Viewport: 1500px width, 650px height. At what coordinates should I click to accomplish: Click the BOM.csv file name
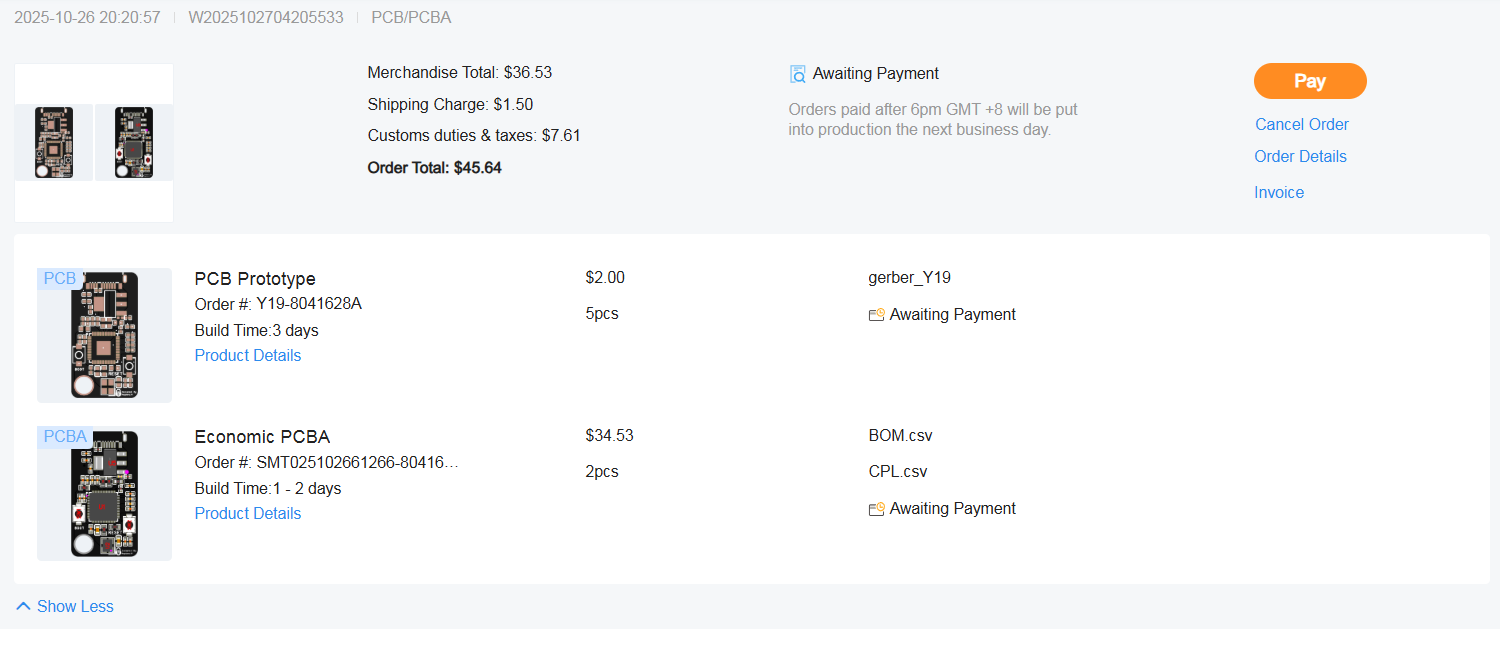pyautogui.click(x=900, y=435)
